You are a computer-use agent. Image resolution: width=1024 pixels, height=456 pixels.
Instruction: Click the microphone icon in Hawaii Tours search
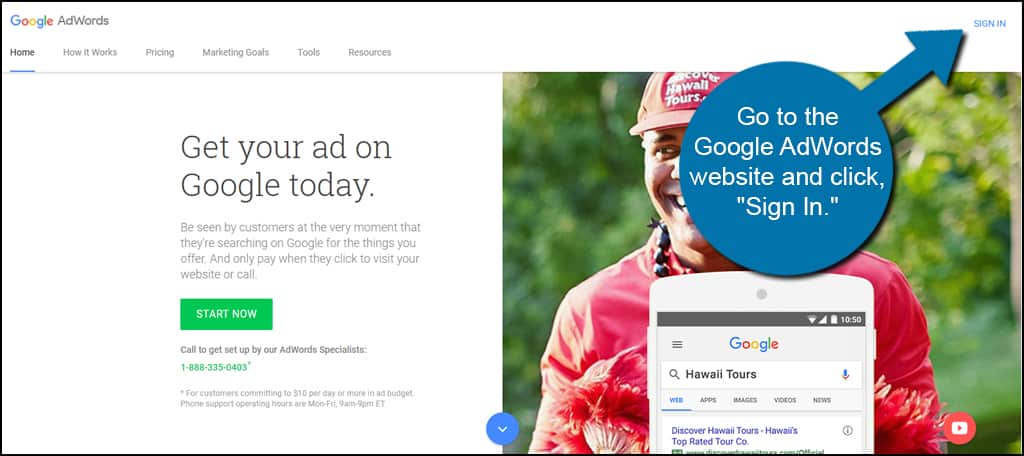pos(845,374)
